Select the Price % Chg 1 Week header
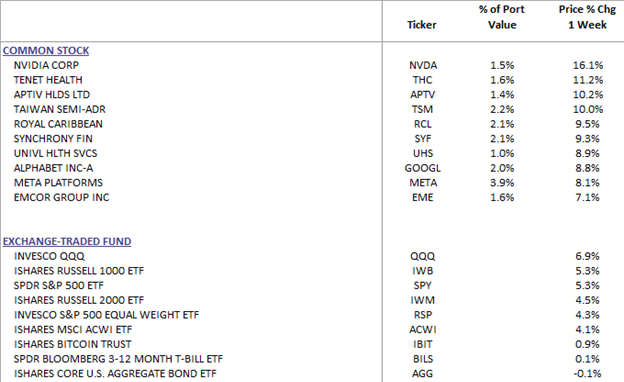Image resolution: width=624 pixels, height=382 pixels. click(x=587, y=17)
